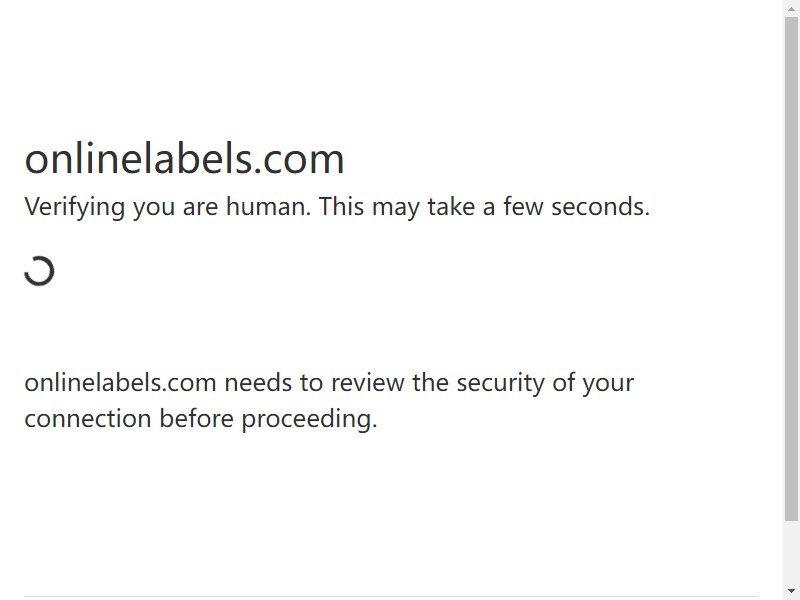Screen dimensions: 800x600
Task: Click the circular loading spinner
Action: coord(39,271)
